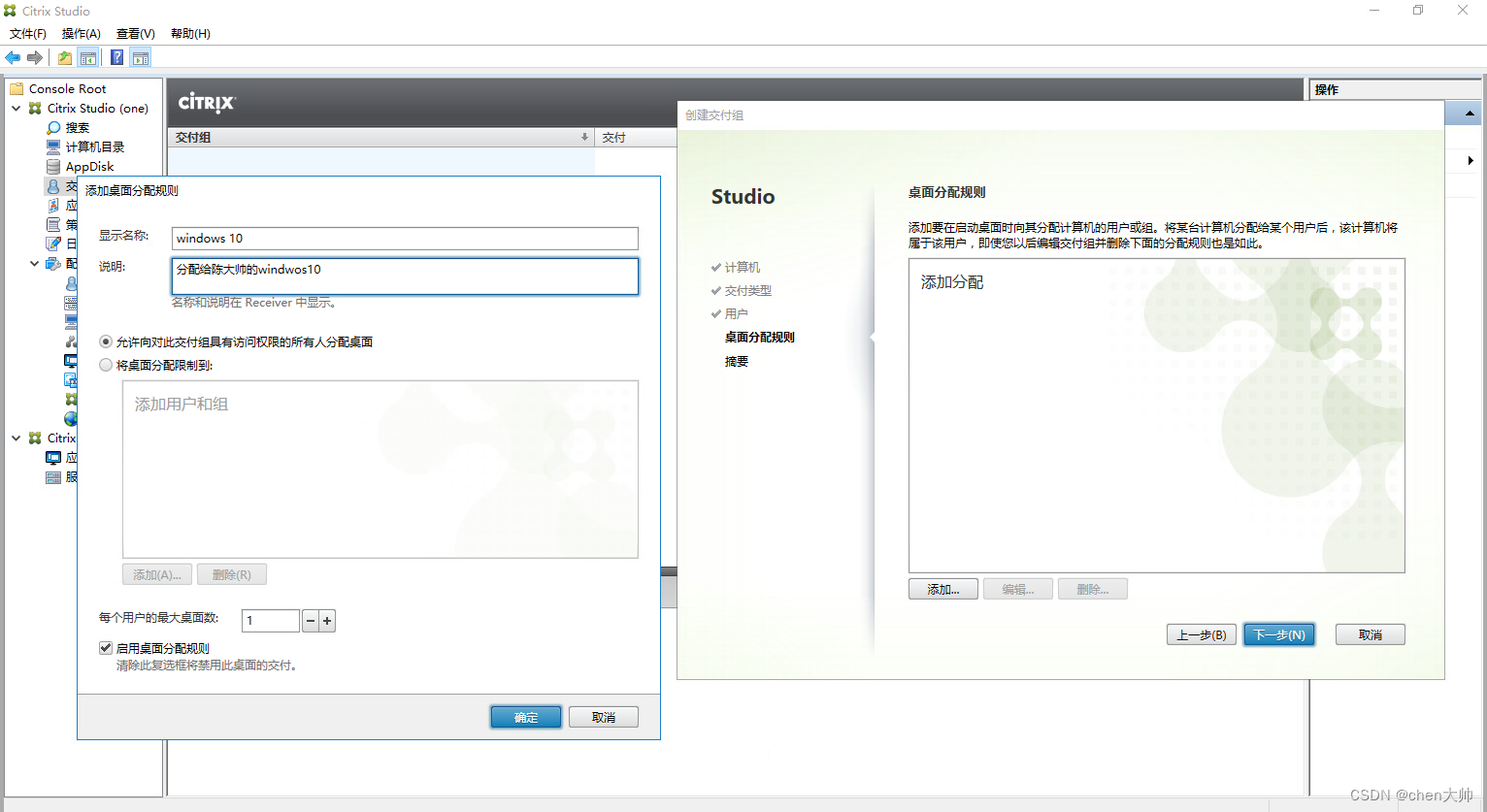This screenshot has width=1487, height=812.
Task: Click the disabled 删除(R) button in dialog
Action: 232,574
